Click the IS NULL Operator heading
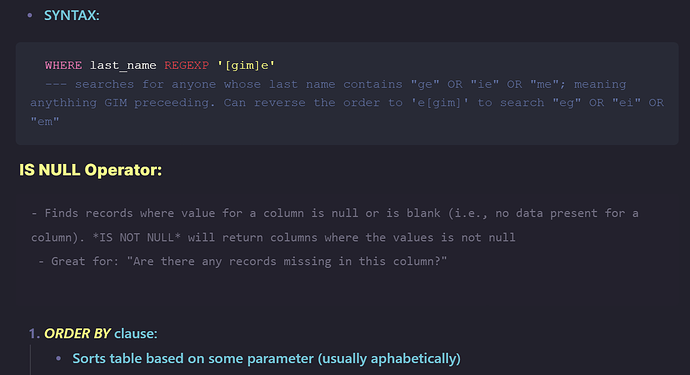690x375 pixels. (x=91, y=170)
